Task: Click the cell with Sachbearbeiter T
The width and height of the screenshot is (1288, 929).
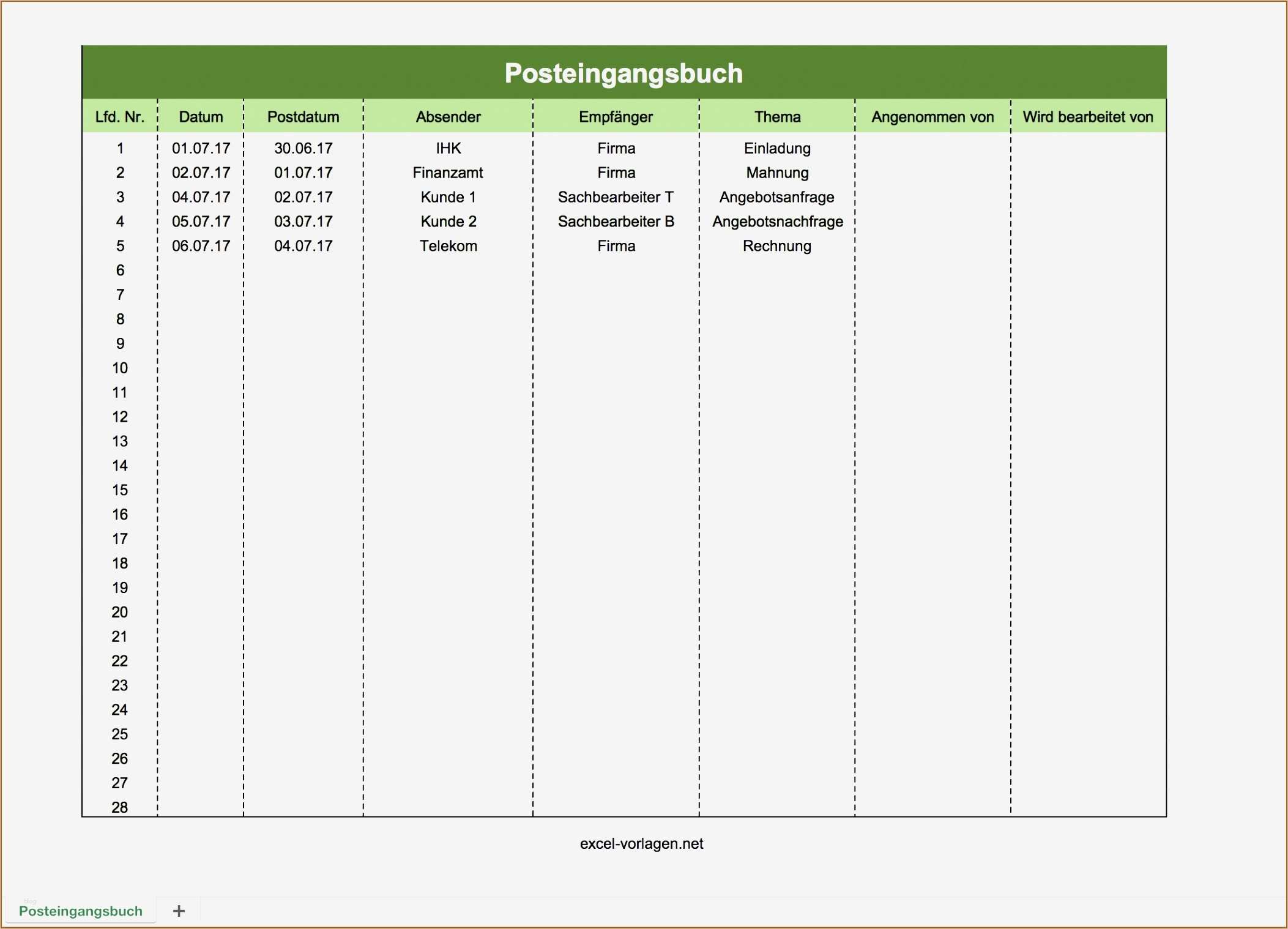Action: [616, 197]
